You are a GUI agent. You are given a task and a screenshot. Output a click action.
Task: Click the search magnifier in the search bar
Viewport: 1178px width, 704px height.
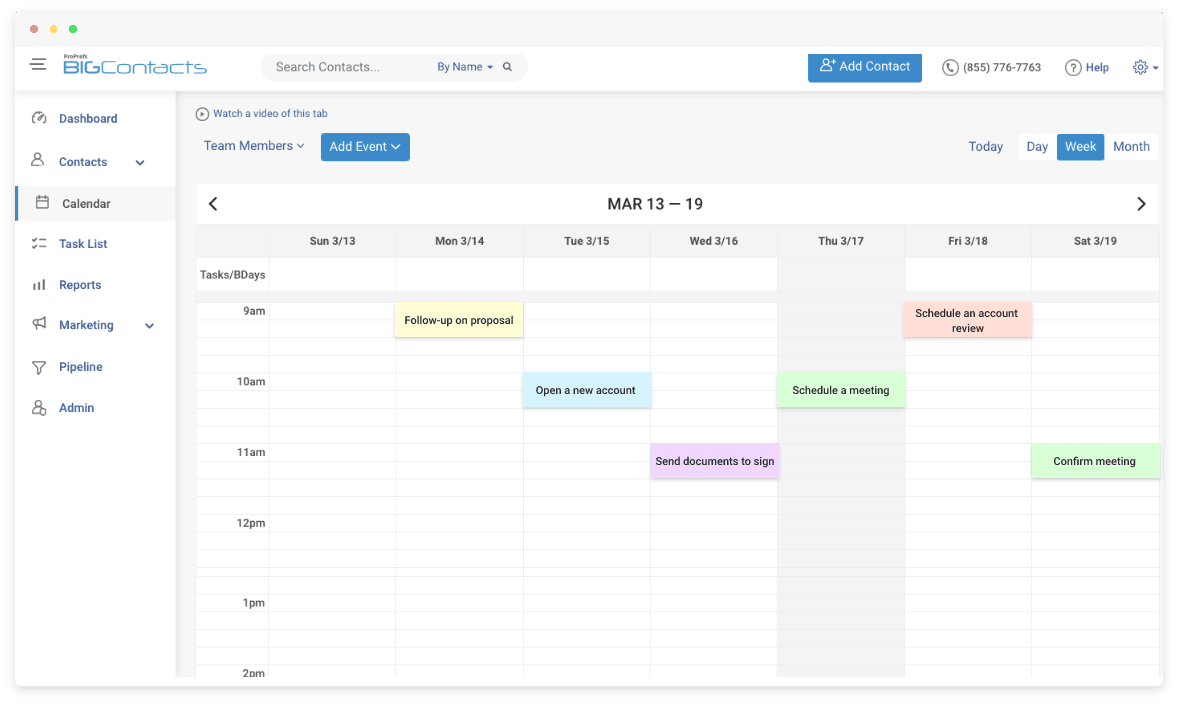pyautogui.click(x=507, y=66)
